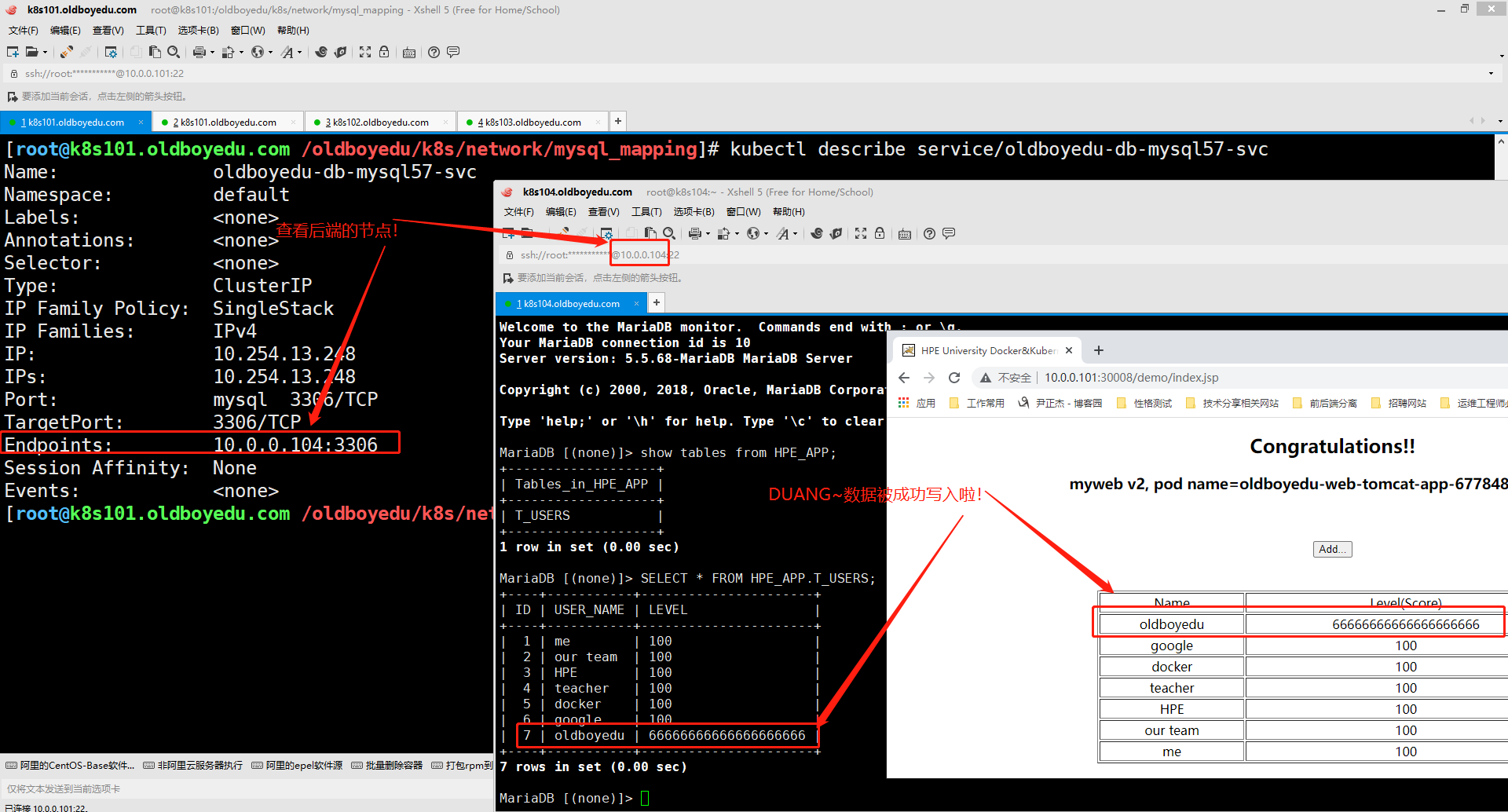Expand the Font dropdown arrow in main toolbar

pos(299,53)
